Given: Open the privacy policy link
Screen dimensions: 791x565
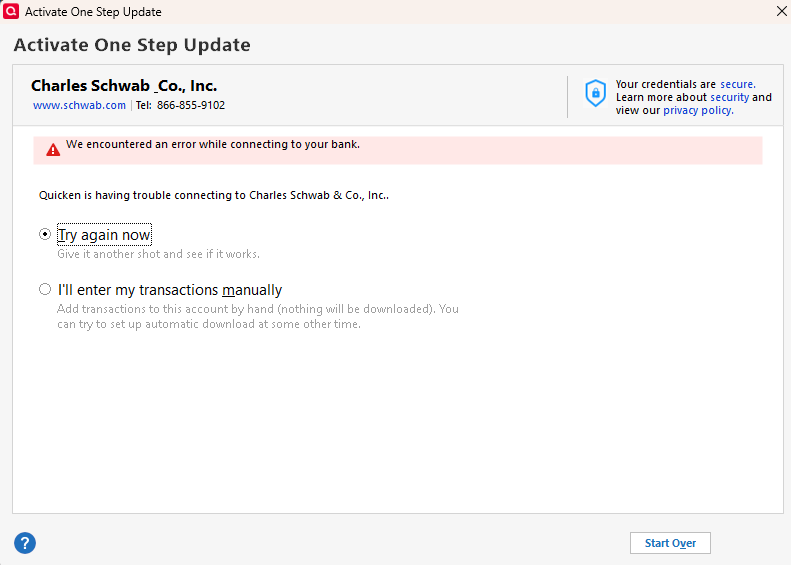Looking at the screenshot, I should click(x=698, y=110).
